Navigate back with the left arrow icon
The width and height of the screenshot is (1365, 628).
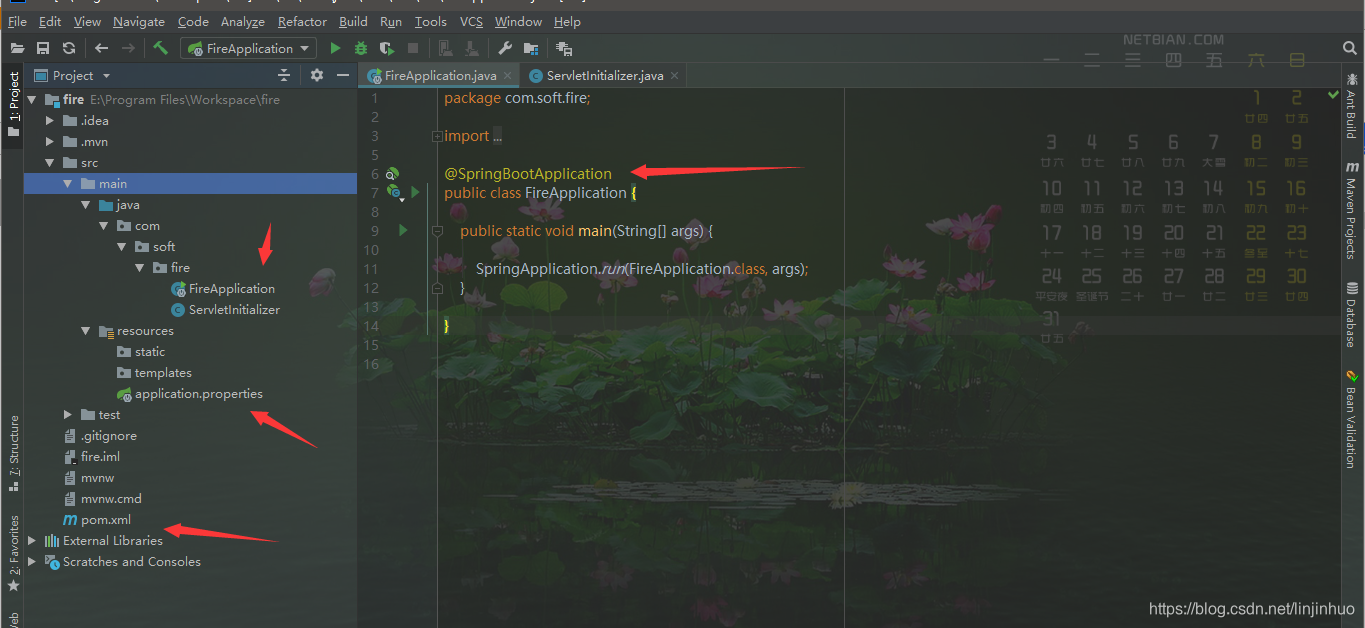102,48
